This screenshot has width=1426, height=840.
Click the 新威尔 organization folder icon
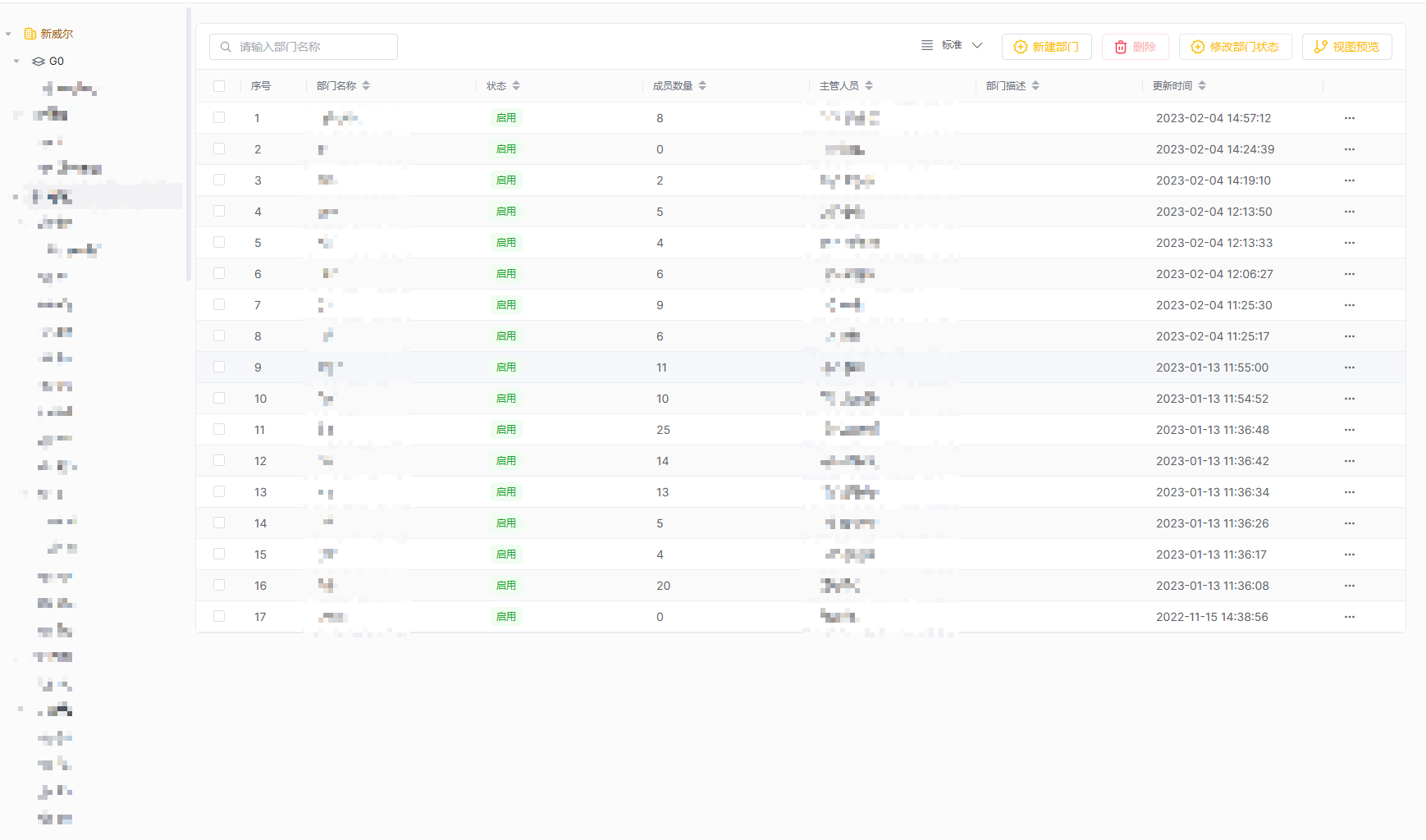(x=30, y=34)
